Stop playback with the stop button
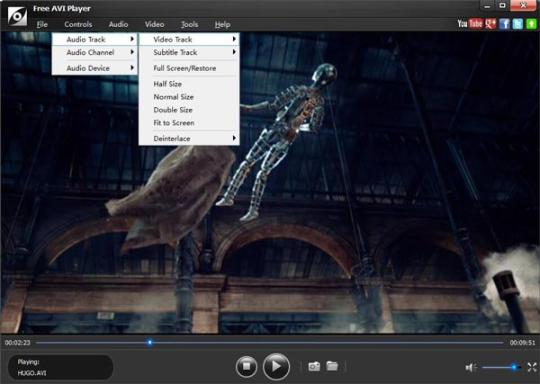This screenshot has height=384, width=540. pos(246,366)
